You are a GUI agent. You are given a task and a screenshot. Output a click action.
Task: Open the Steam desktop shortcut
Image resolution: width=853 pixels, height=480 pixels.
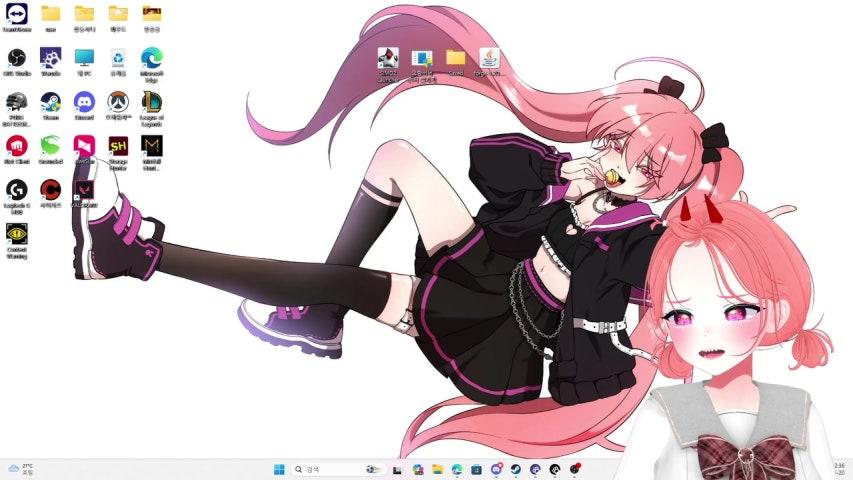(51, 102)
